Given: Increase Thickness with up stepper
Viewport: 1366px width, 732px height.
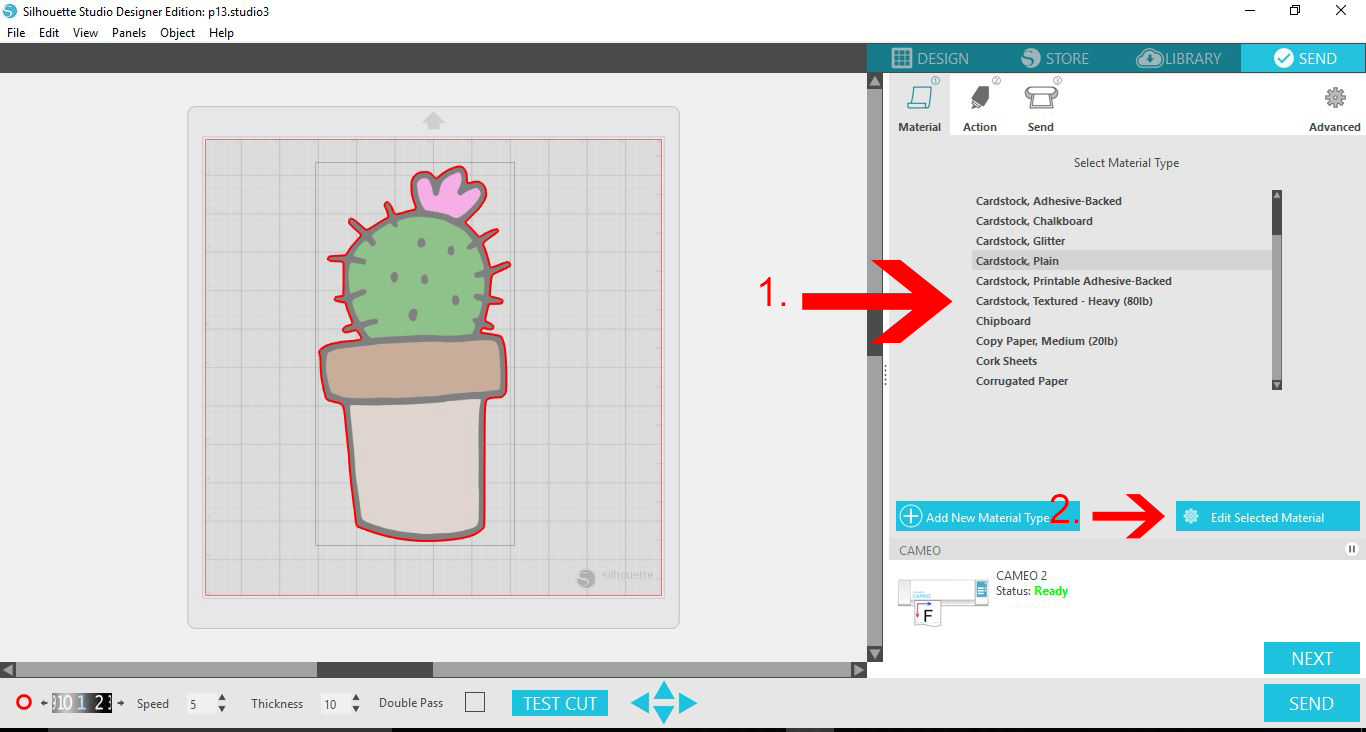Looking at the screenshot, I should click(356, 698).
